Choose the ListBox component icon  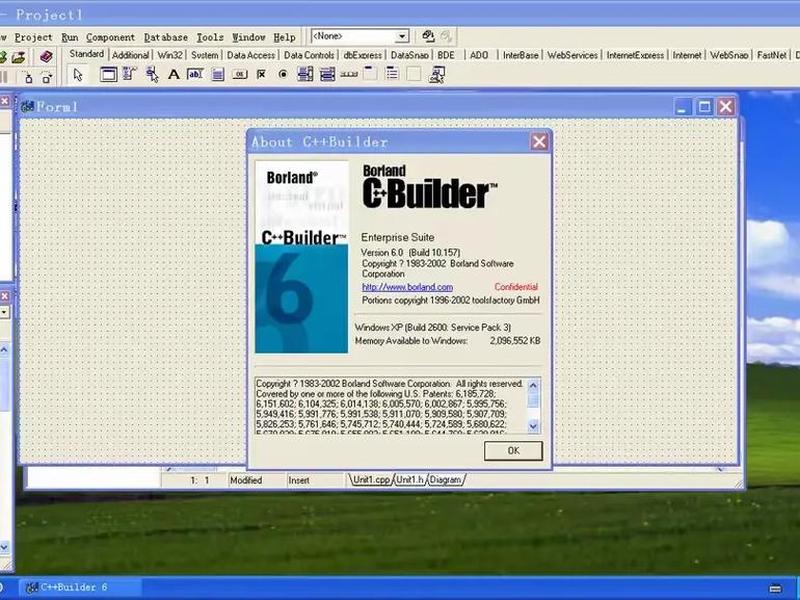click(x=305, y=74)
